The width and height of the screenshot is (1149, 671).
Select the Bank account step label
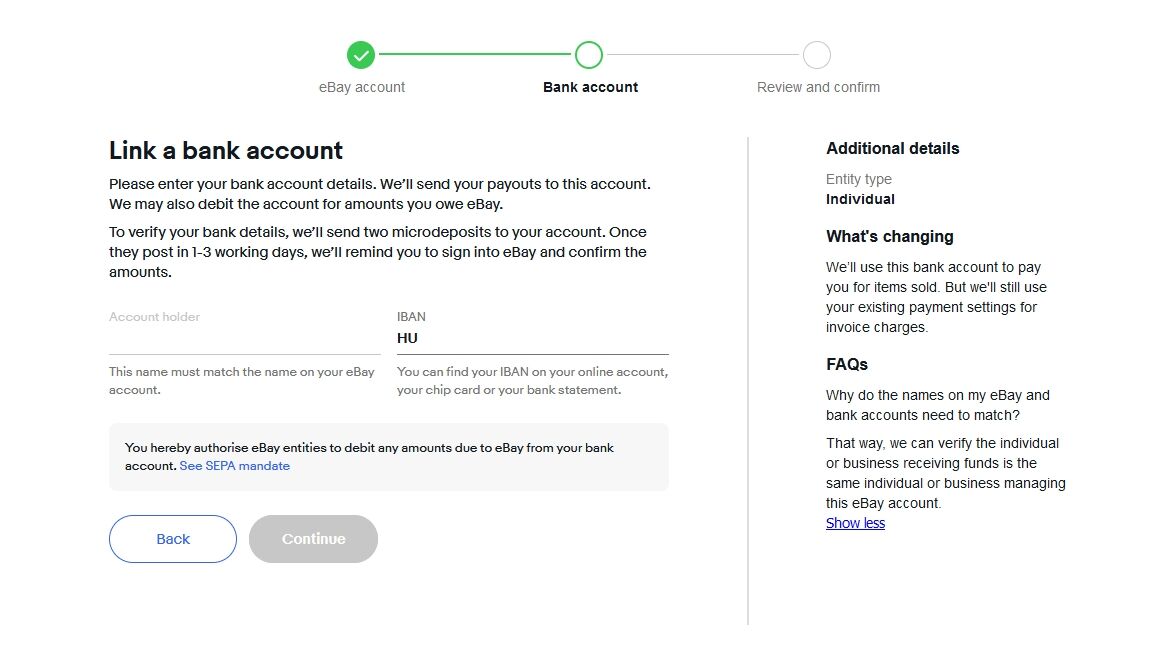590,87
